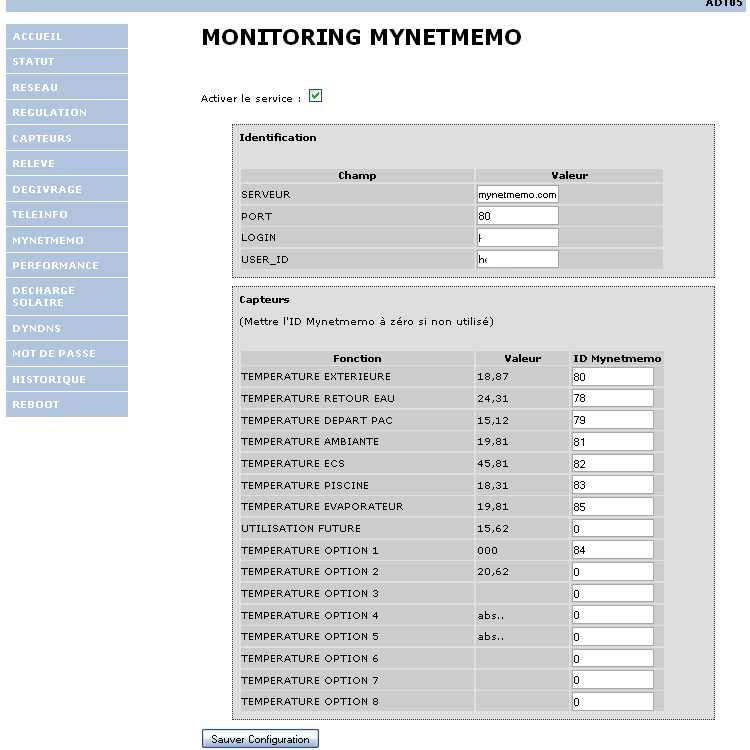Edit ID for TEMPERATURE OPTION 4
This screenshot has width=750, height=750.
613,615
